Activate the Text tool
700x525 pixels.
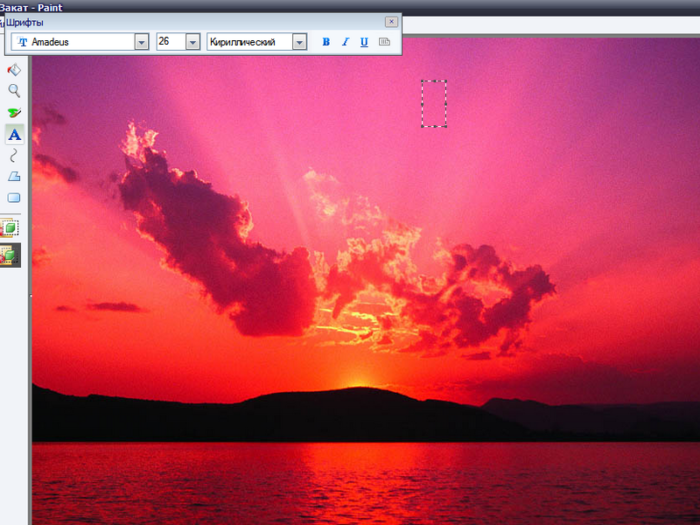click(14, 134)
